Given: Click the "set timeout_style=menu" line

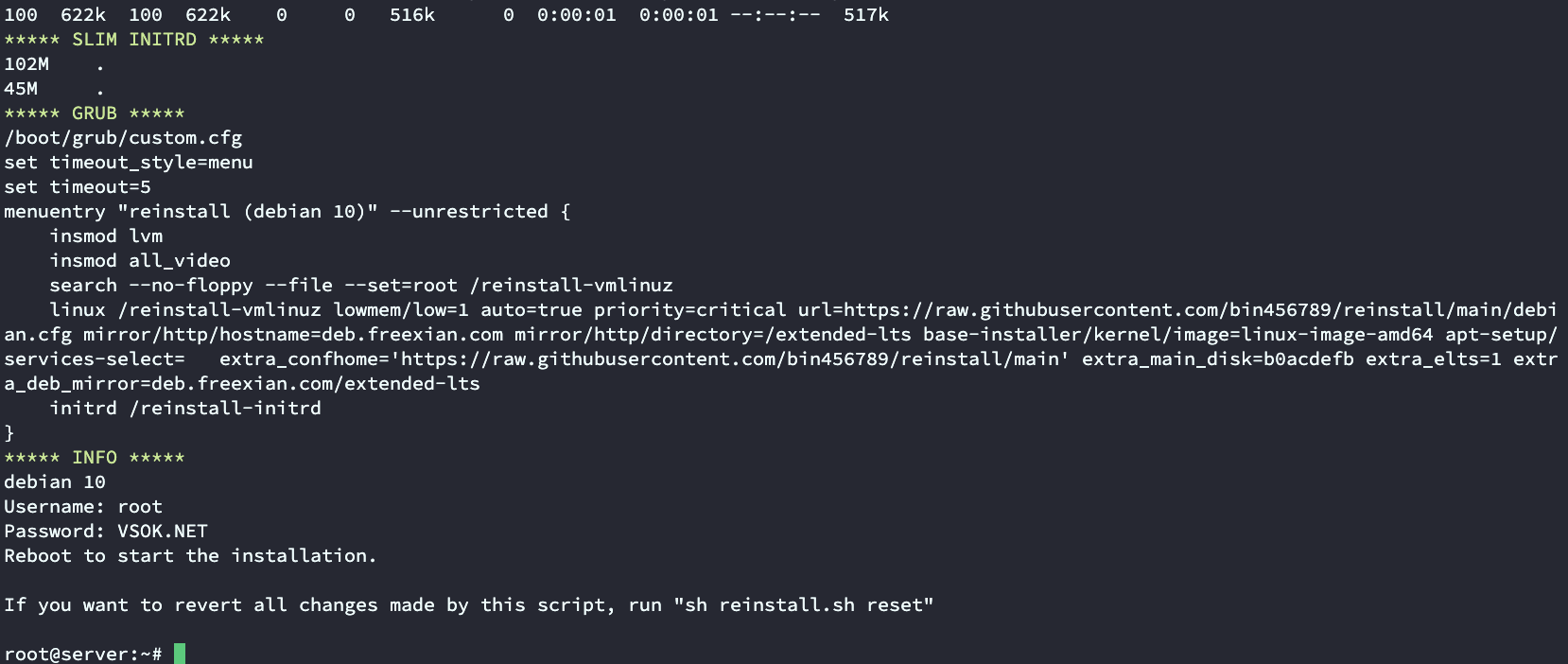Looking at the screenshot, I should pyautogui.click(x=129, y=163).
